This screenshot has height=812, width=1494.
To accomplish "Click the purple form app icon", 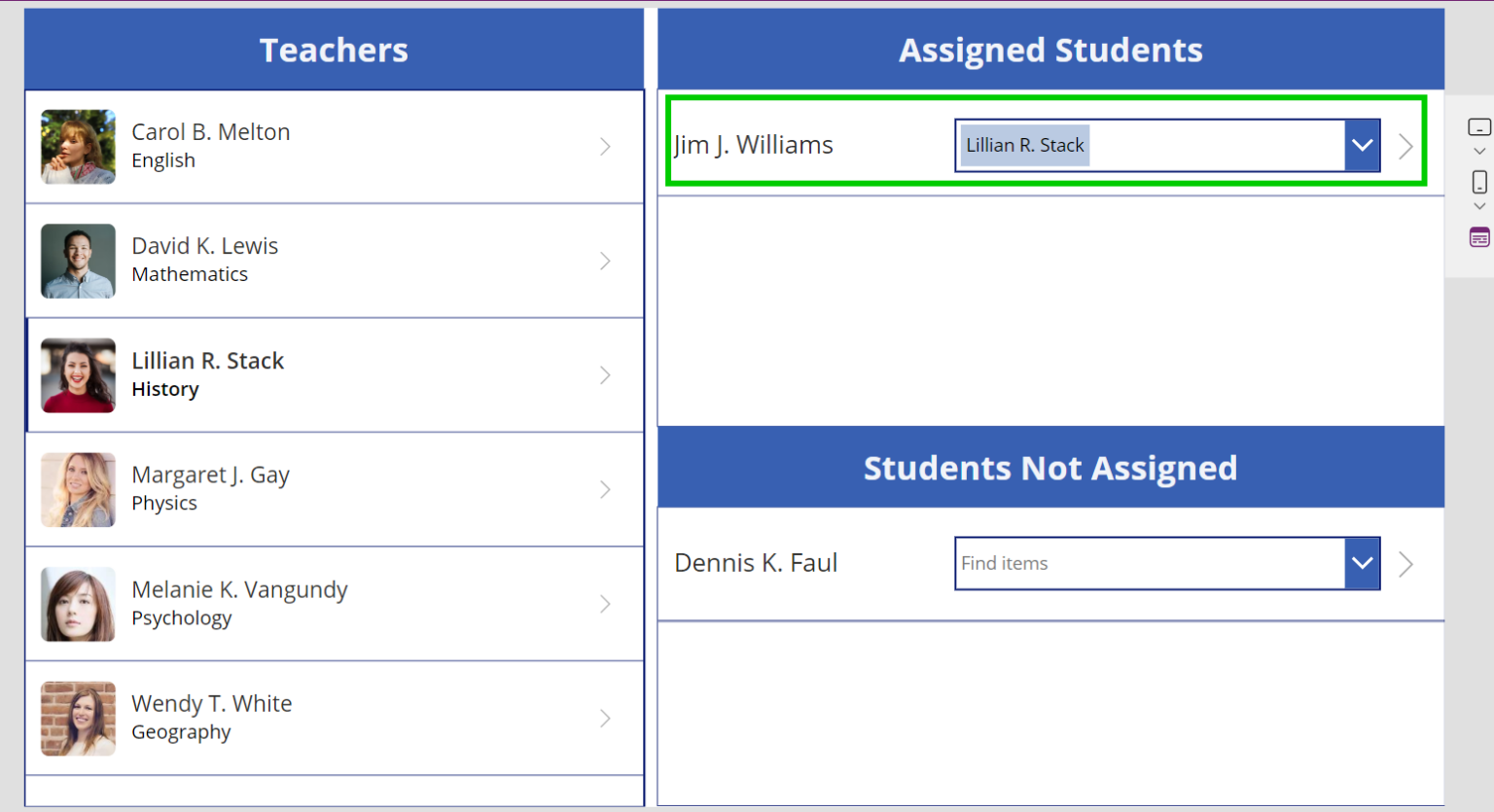I will pyautogui.click(x=1479, y=236).
